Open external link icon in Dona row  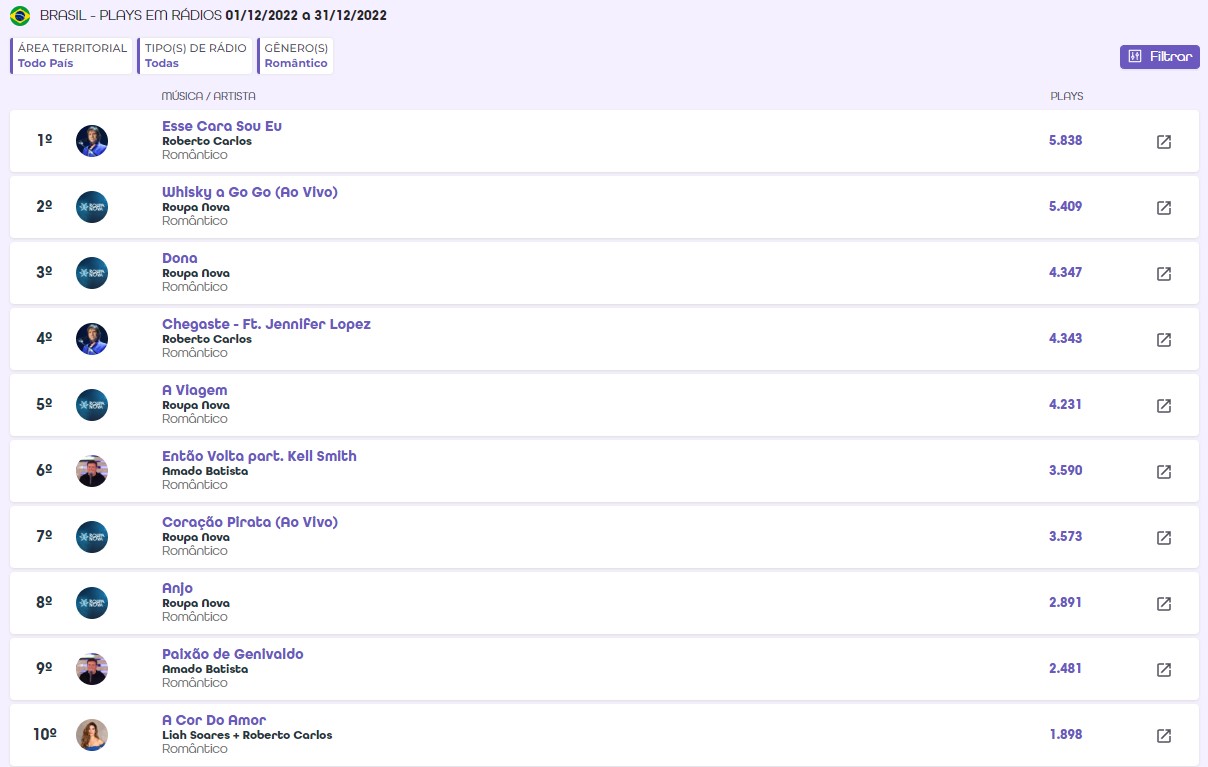tap(1164, 274)
